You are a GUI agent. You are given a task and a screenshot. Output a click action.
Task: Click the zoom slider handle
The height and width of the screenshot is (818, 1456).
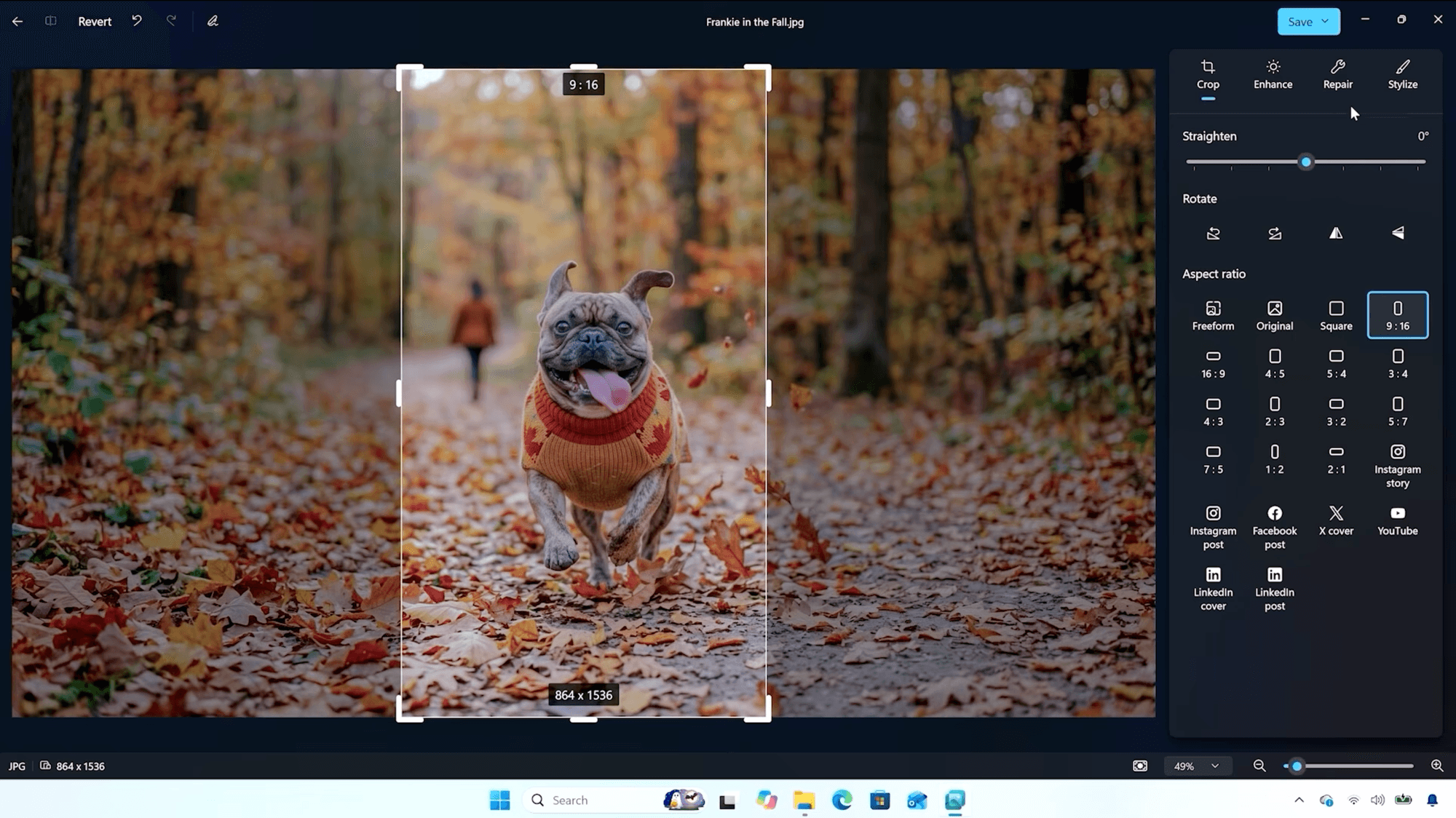point(1297,766)
